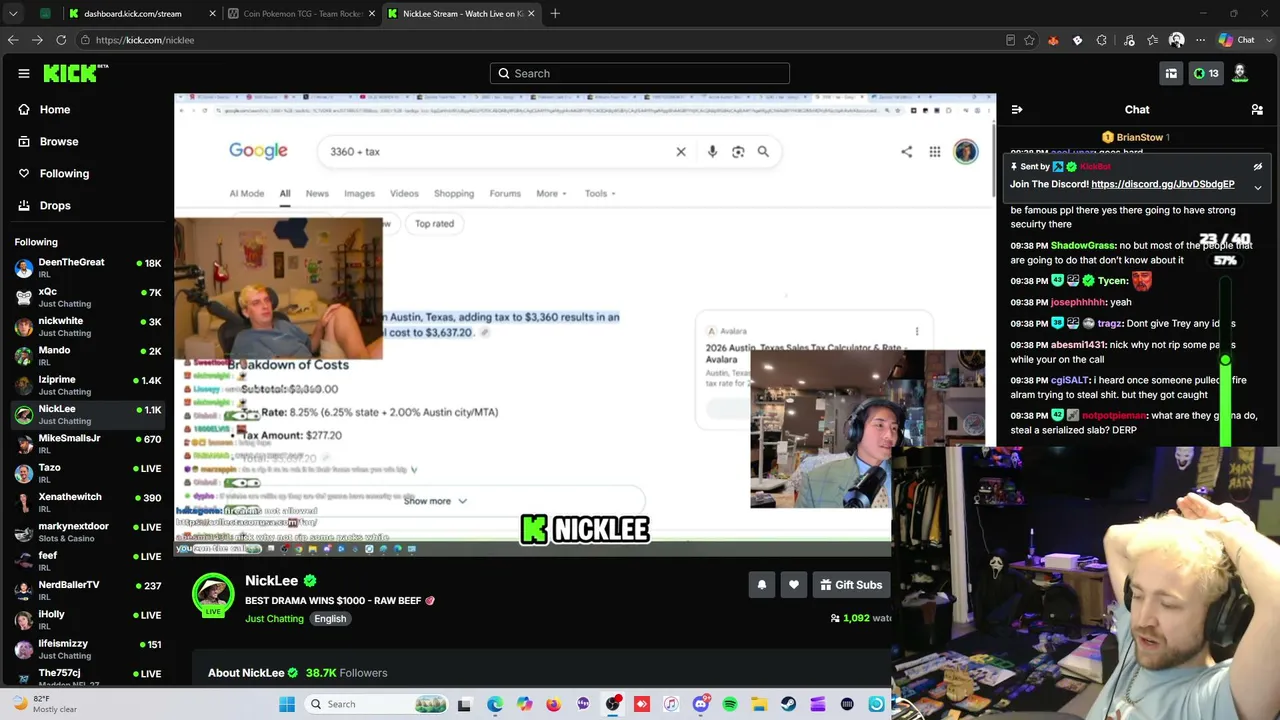Viewport: 1280px width, 720px height.
Task: Open the browser favorites list icon
Action: [1153, 40]
